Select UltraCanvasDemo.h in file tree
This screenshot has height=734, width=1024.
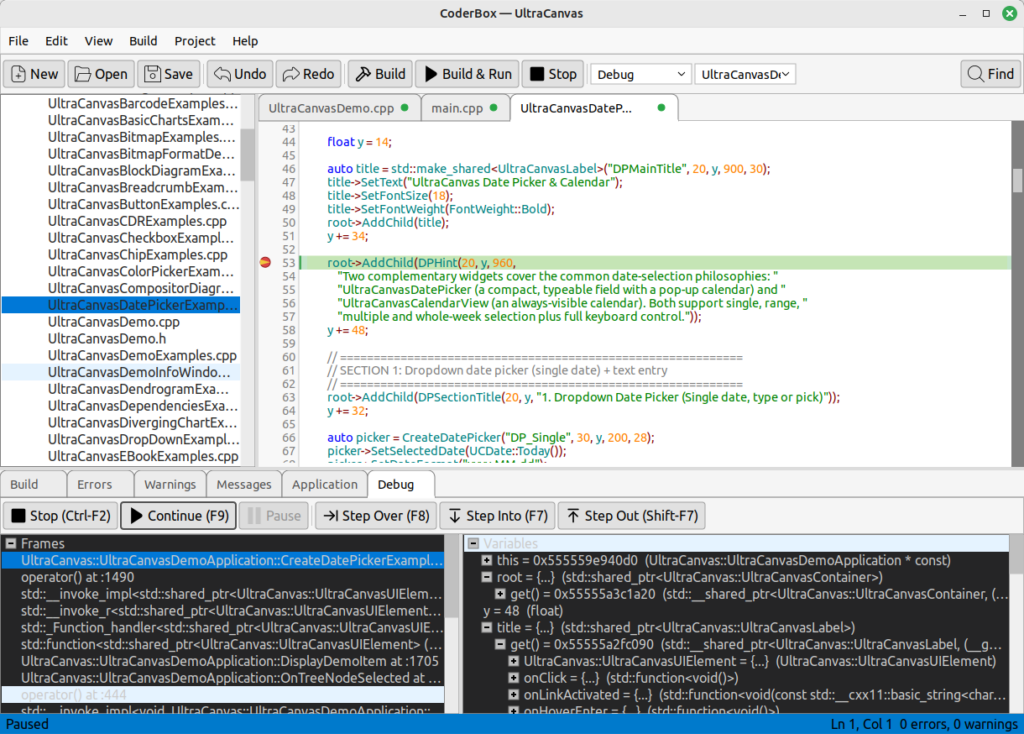(121, 339)
